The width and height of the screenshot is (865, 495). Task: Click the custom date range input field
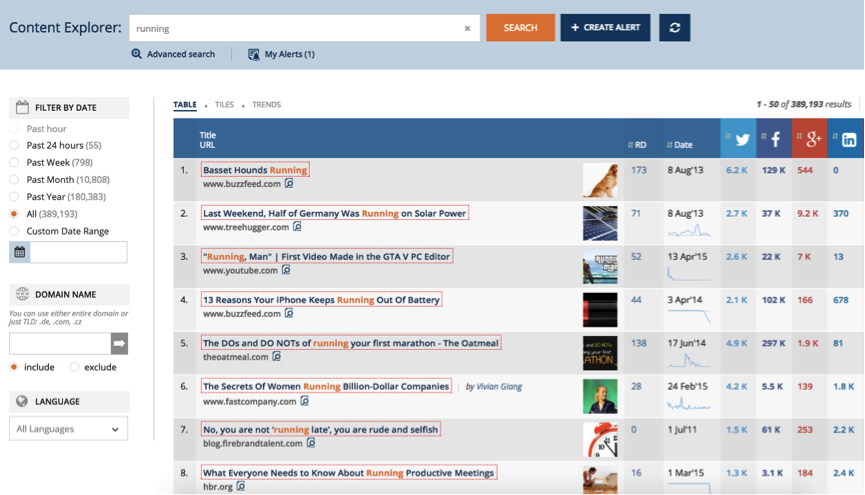pos(78,252)
